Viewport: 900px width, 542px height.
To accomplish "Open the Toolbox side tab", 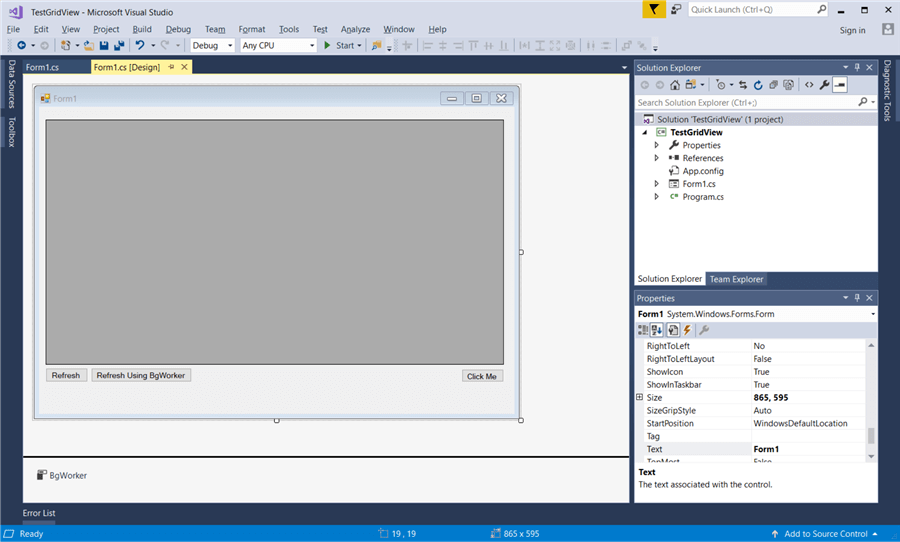I will tap(11, 132).
